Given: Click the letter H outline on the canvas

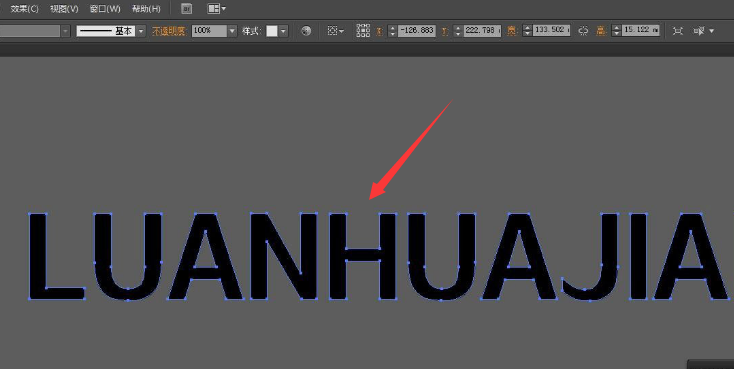Looking at the screenshot, I should point(363,256).
